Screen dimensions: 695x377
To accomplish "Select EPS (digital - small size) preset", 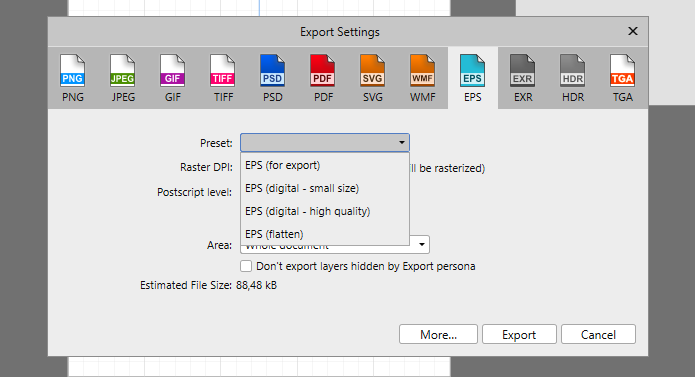I will [324, 188].
